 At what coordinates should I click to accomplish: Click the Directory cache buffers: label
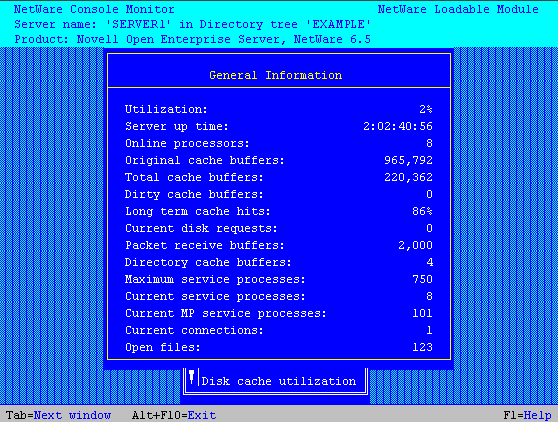(208, 263)
